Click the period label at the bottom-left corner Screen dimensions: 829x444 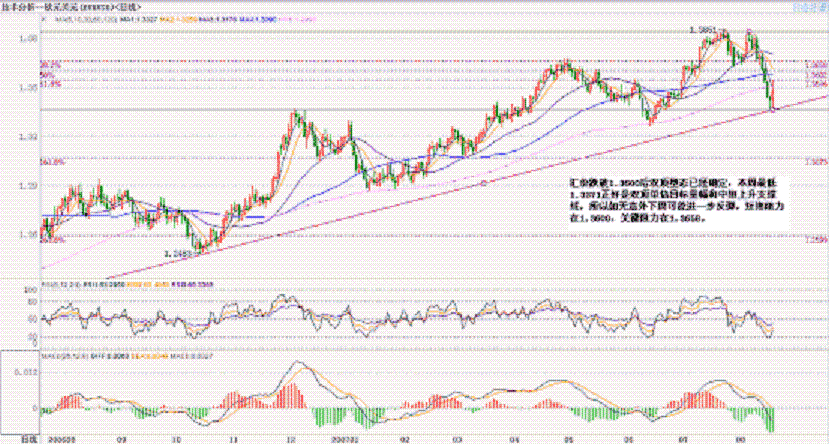pyautogui.click(x=28, y=439)
